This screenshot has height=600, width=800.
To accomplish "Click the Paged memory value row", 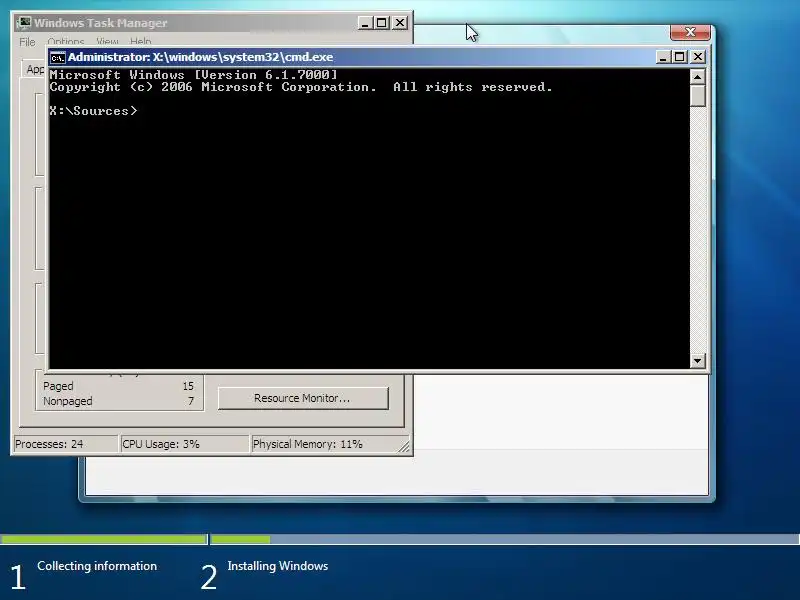I will (118, 386).
